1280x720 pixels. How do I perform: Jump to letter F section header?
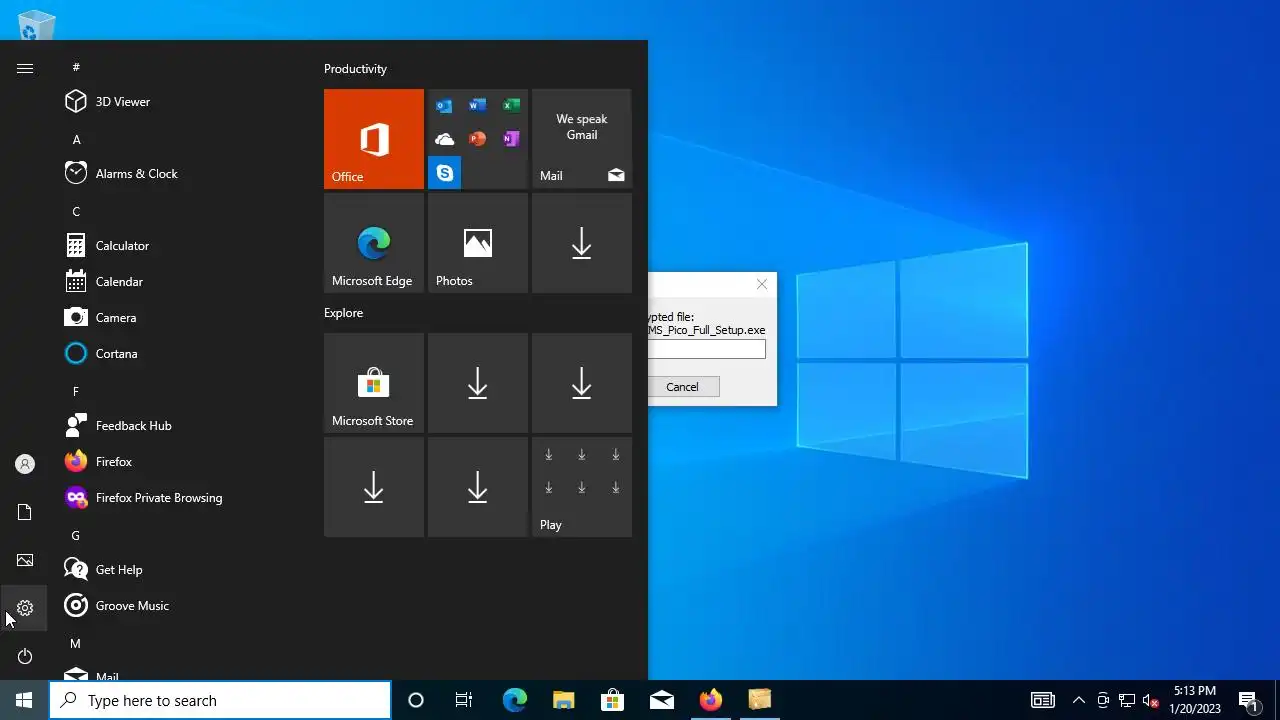[x=76, y=392]
